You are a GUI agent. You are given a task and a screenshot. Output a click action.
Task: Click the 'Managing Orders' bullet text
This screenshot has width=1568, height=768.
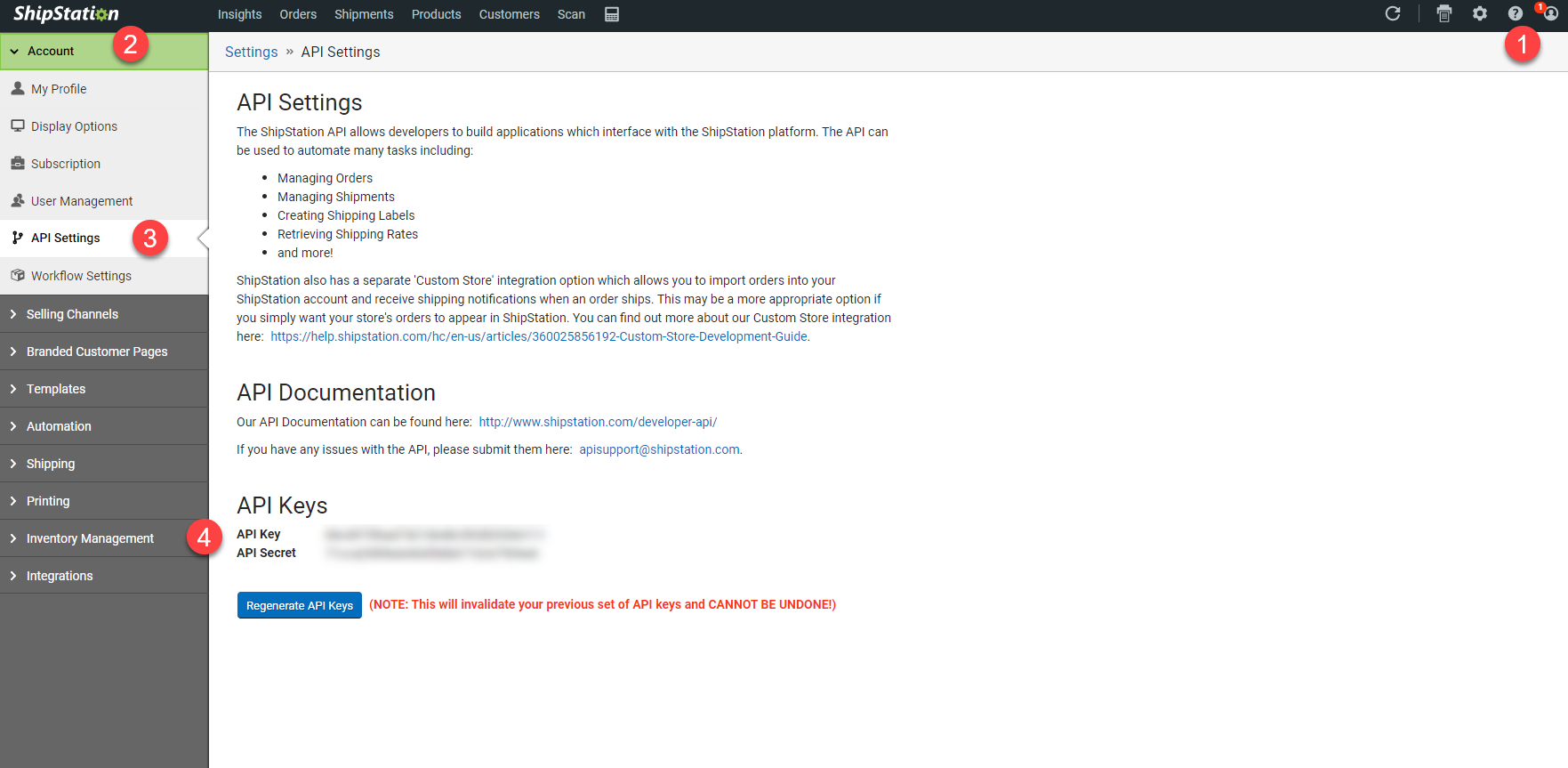coord(325,178)
